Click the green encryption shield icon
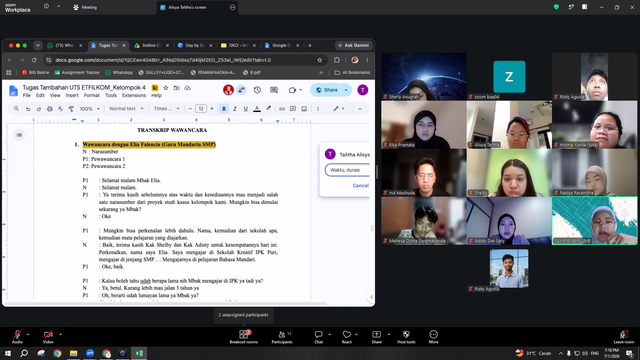 pyautogui.click(x=556, y=7)
